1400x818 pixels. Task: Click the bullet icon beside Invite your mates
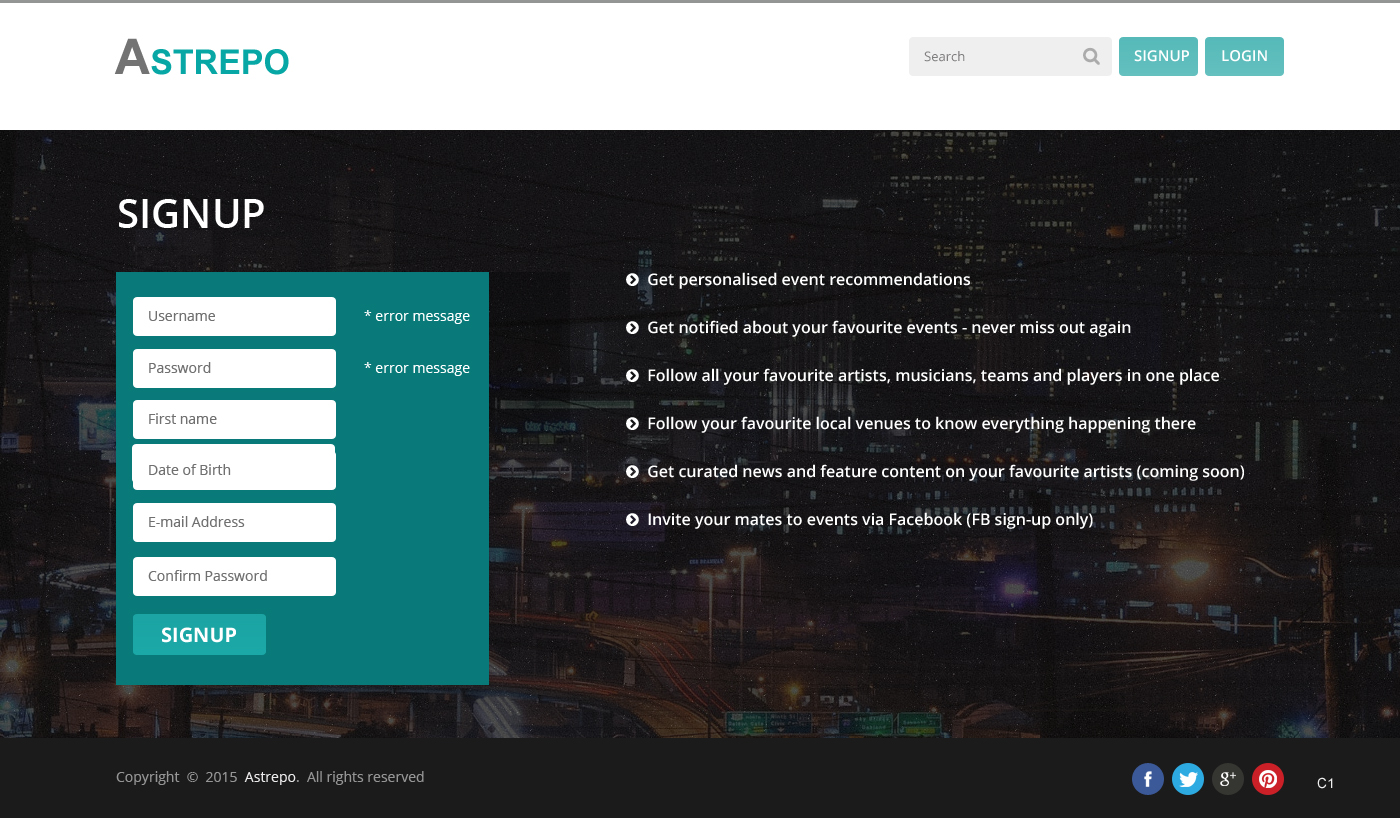coord(632,520)
